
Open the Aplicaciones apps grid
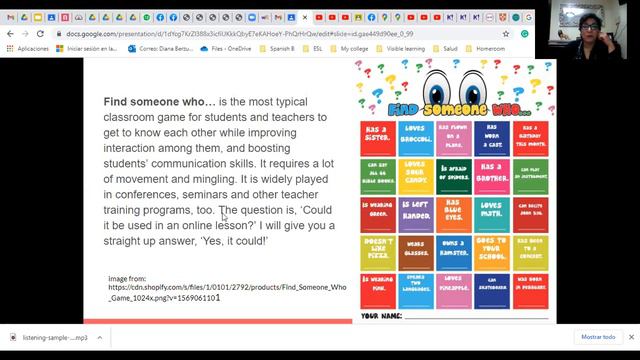pyautogui.click(x=27, y=49)
